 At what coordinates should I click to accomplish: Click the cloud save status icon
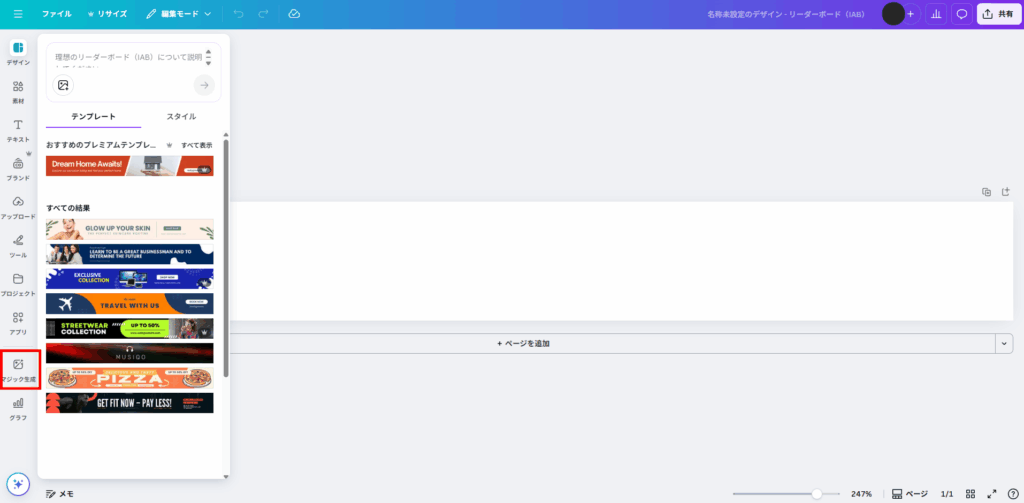click(294, 14)
